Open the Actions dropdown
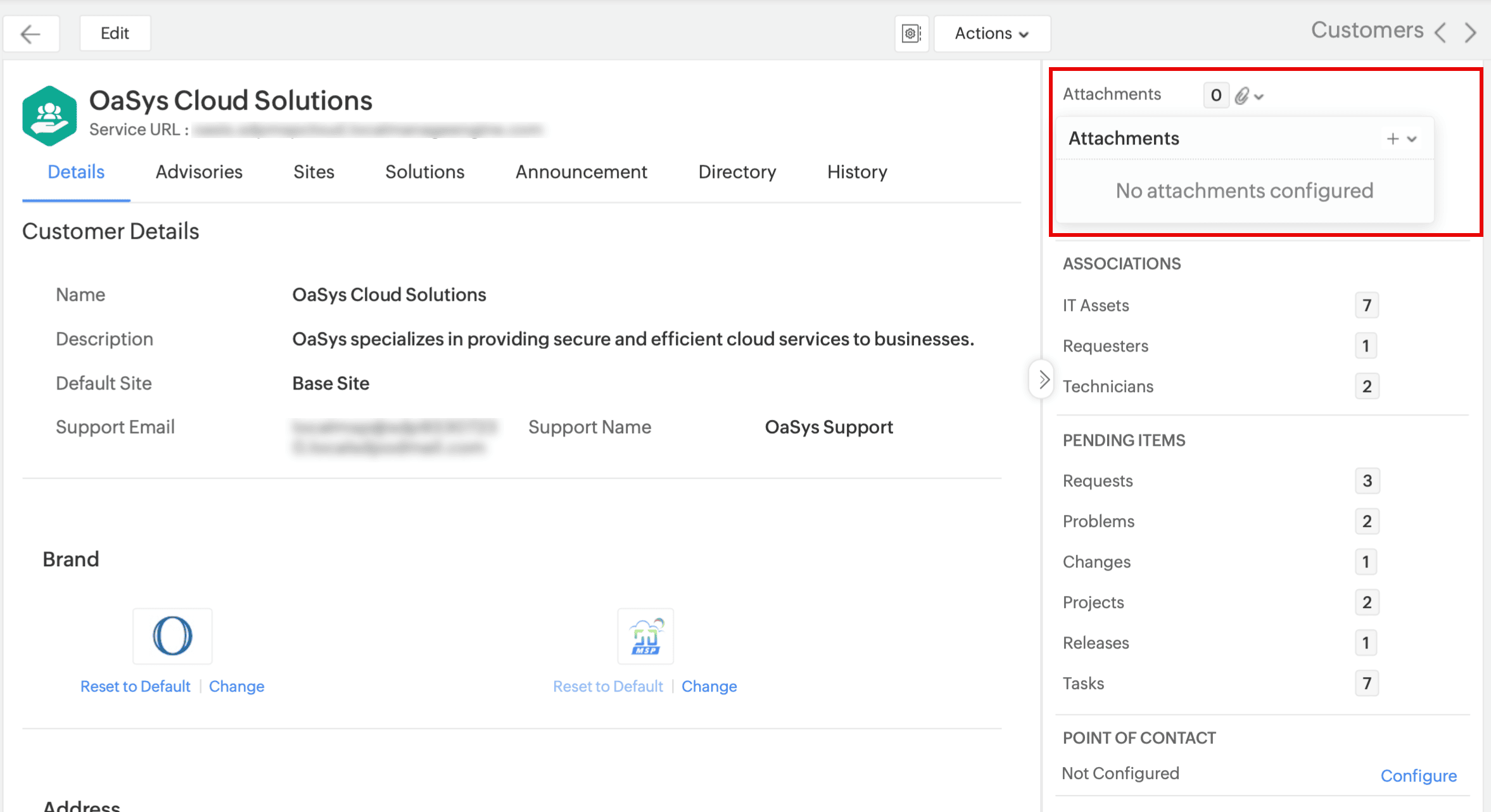This screenshot has height=812, width=1491. (991, 34)
